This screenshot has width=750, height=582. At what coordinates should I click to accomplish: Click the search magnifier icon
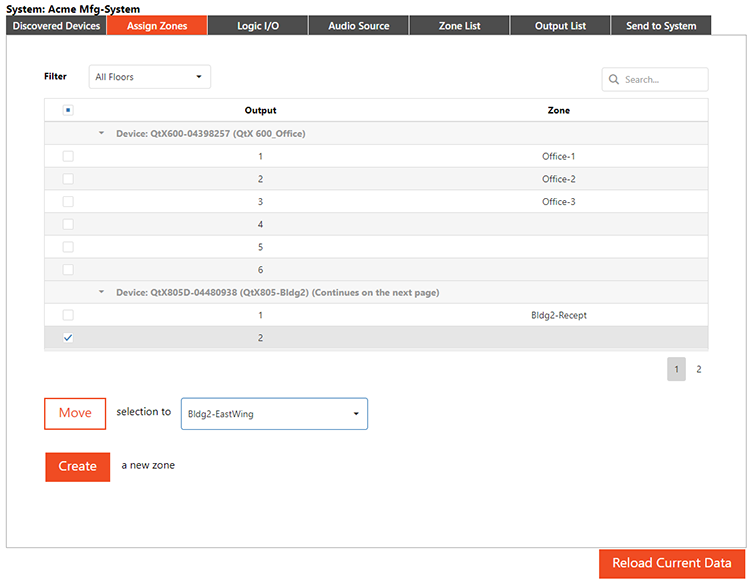point(614,79)
